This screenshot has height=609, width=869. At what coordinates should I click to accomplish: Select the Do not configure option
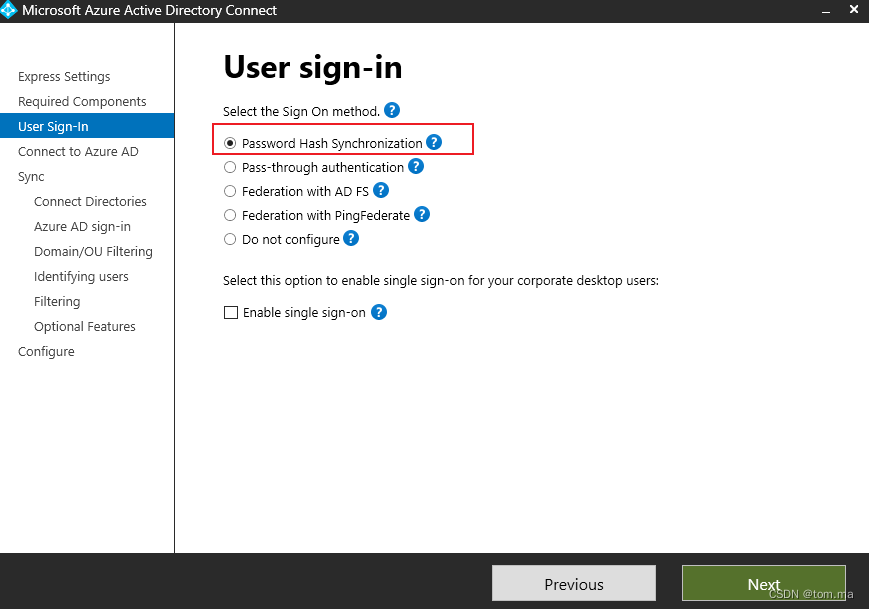[230, 239]
